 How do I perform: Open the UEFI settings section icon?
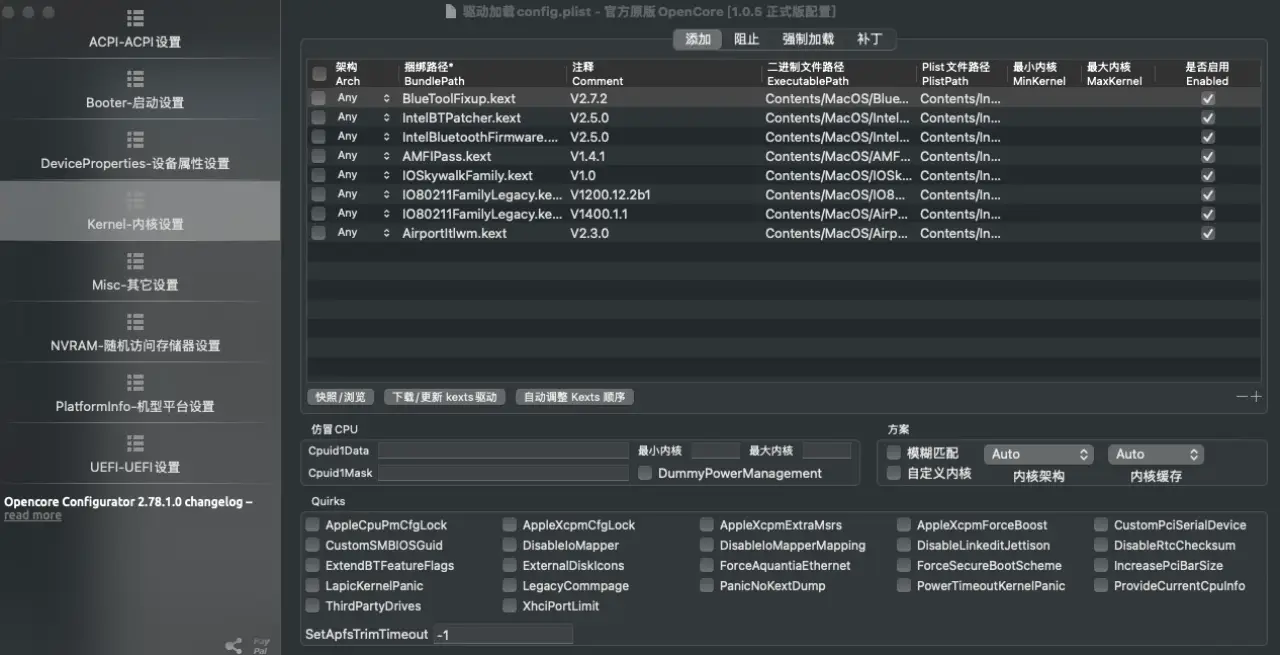click(x=135, y=443)
